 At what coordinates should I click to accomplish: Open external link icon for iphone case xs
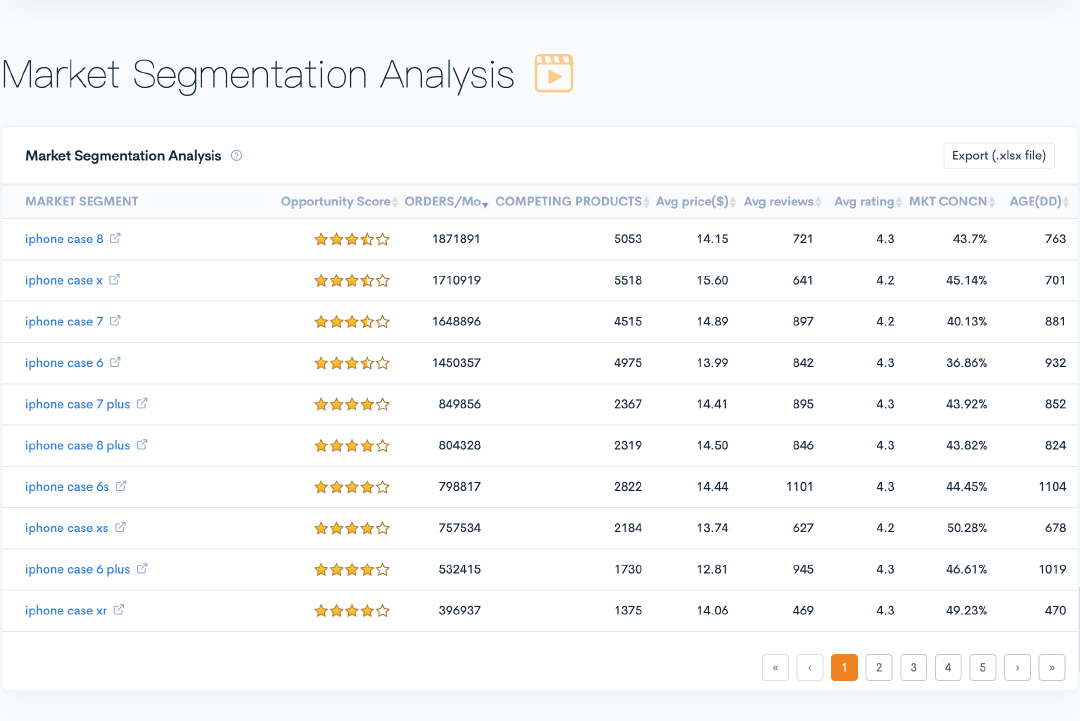click(121, 527)
